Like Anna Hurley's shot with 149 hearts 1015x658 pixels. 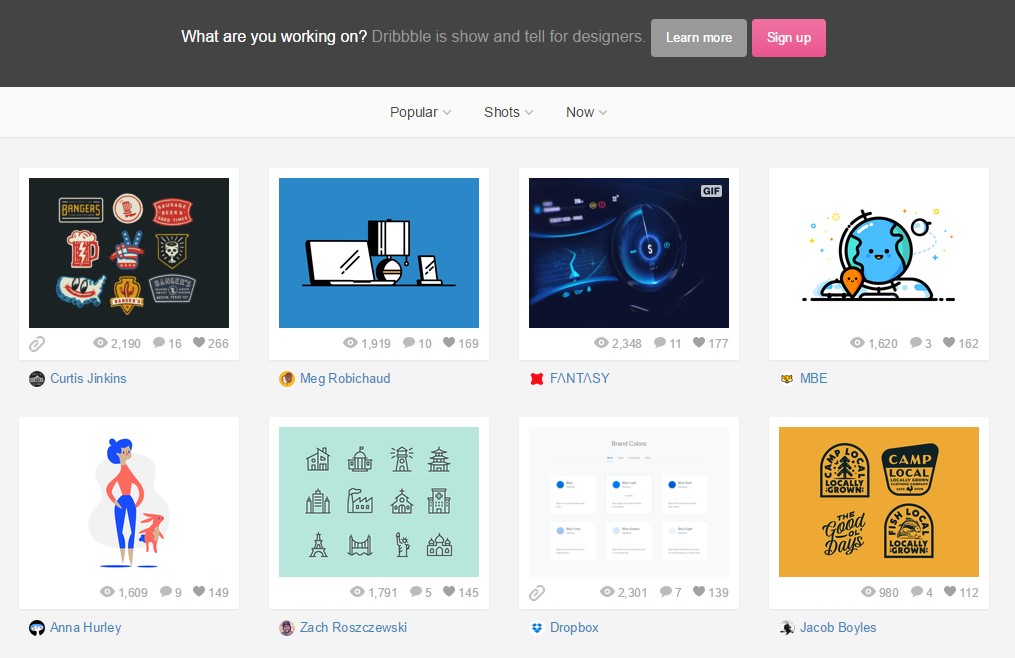[x=199, y=591]
